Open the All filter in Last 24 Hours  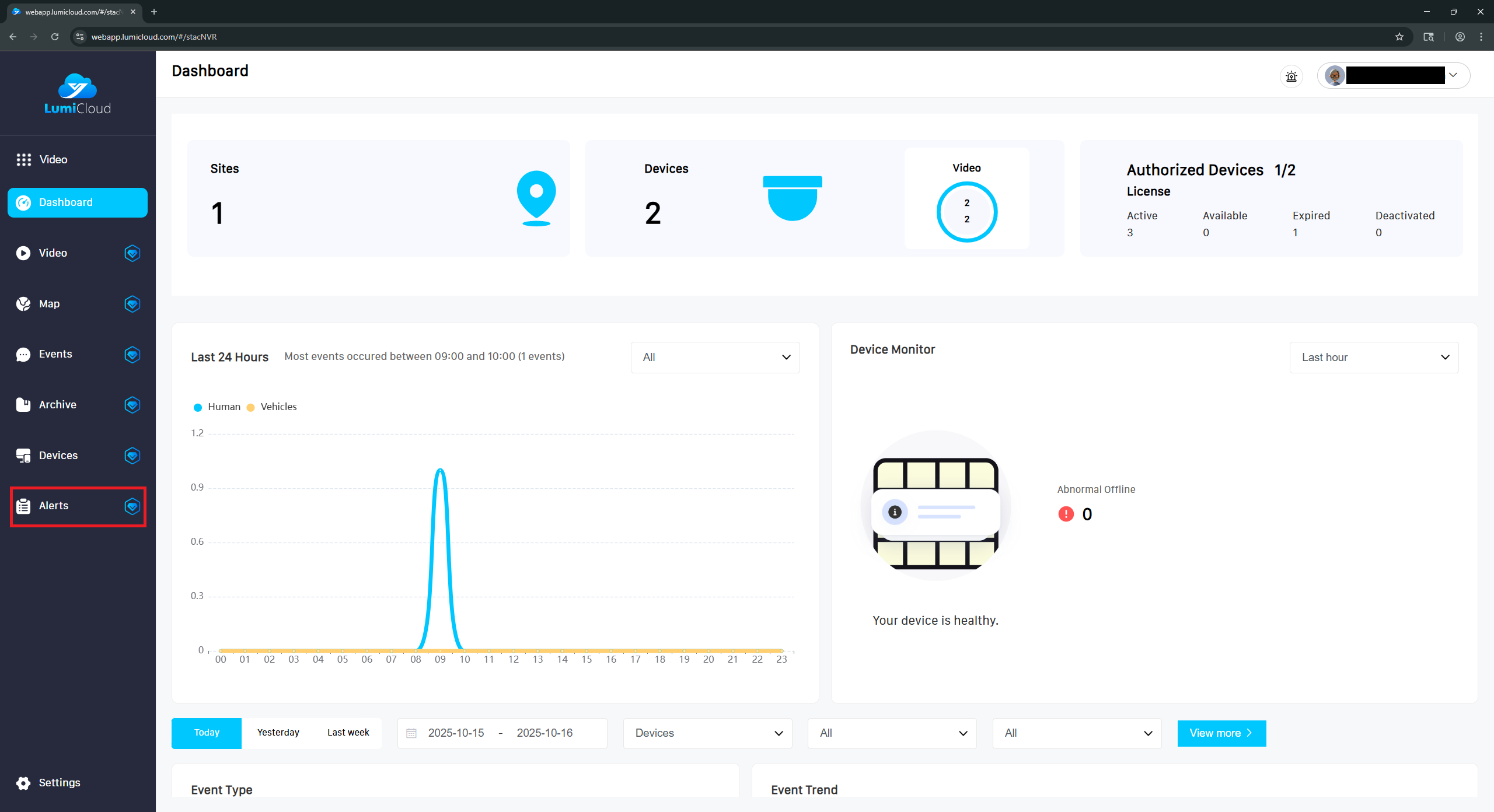pyautogui.click(x=715, y=357)
